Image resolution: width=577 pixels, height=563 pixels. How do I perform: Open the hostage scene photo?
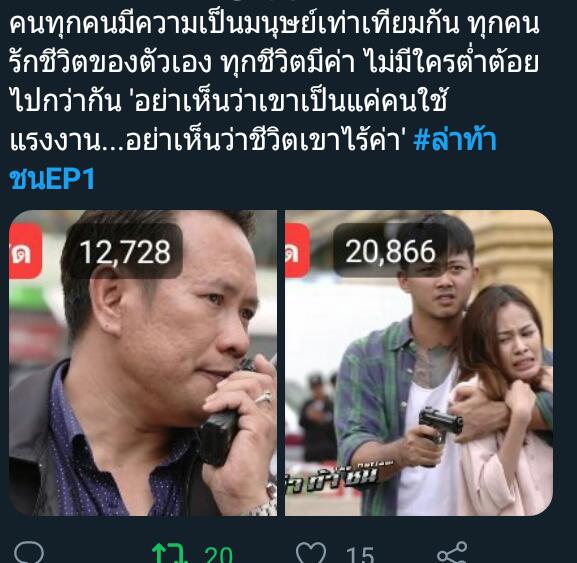(419, 363)
